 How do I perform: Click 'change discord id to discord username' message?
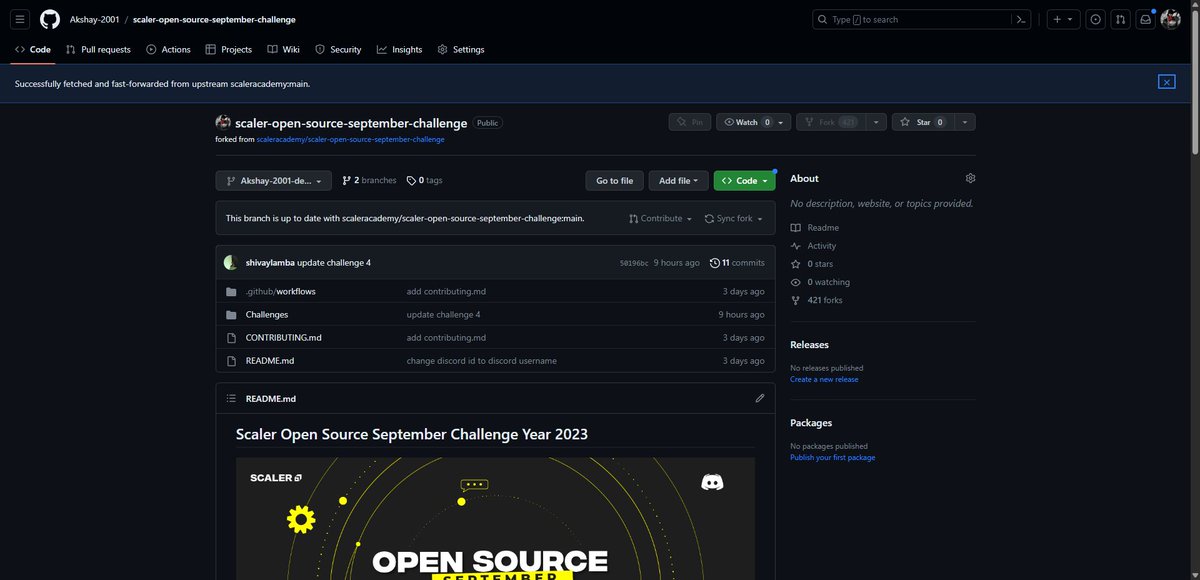point(482,360)
